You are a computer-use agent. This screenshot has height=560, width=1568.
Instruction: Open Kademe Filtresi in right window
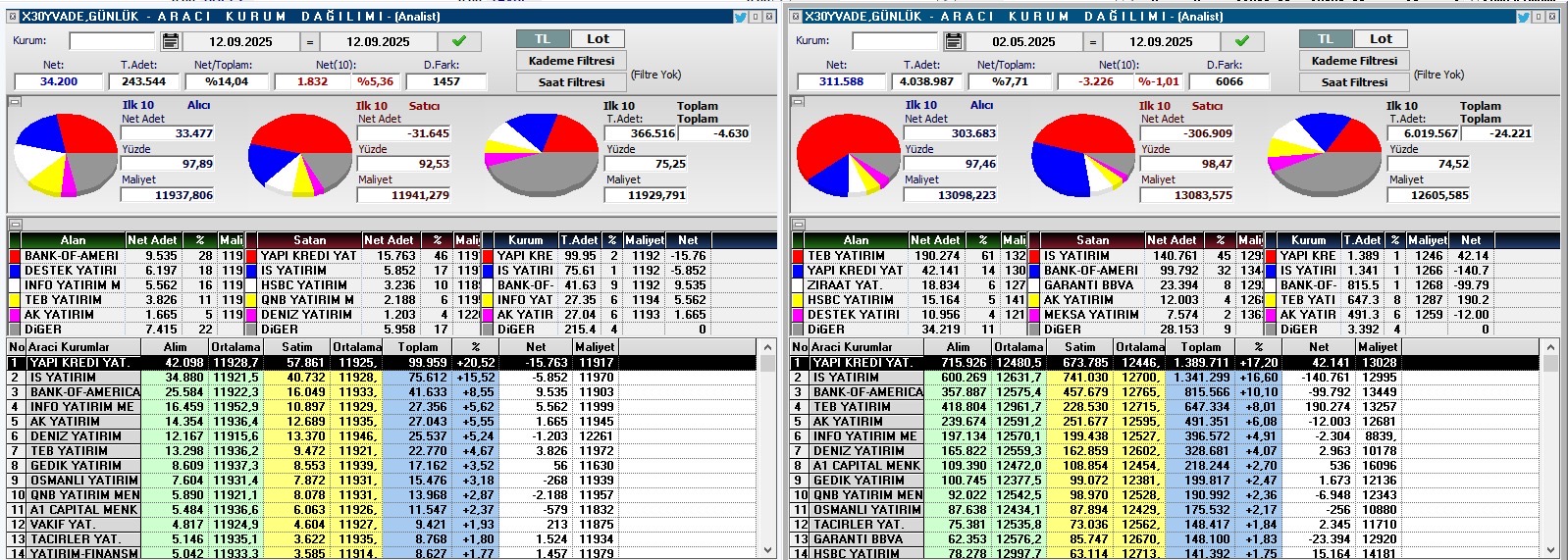click(x=1354, y=61)
